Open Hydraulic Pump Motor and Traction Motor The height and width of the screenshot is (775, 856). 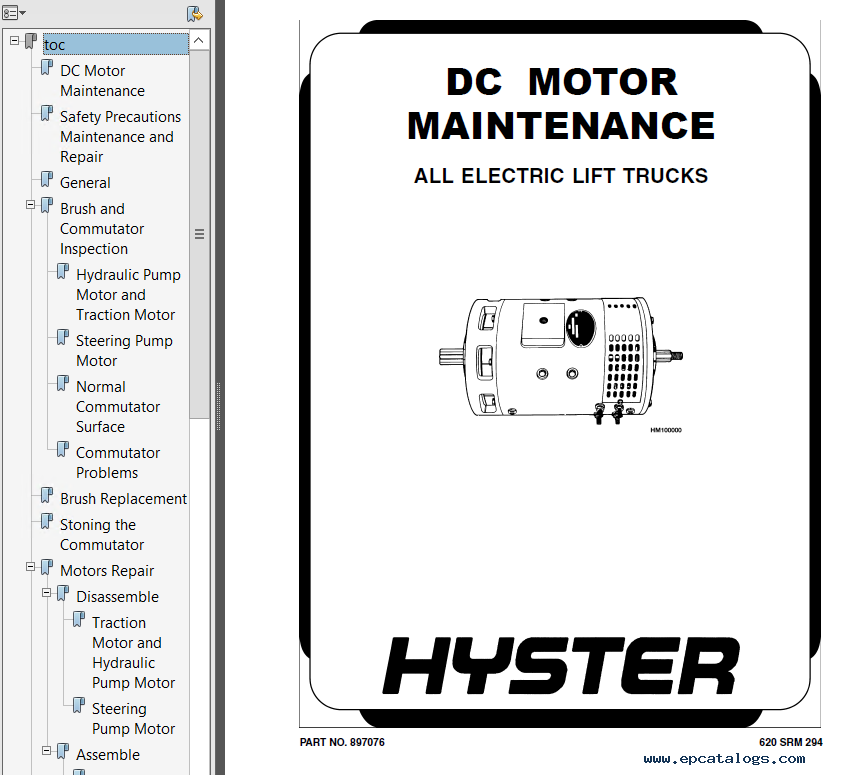click(x=128, y=295)
